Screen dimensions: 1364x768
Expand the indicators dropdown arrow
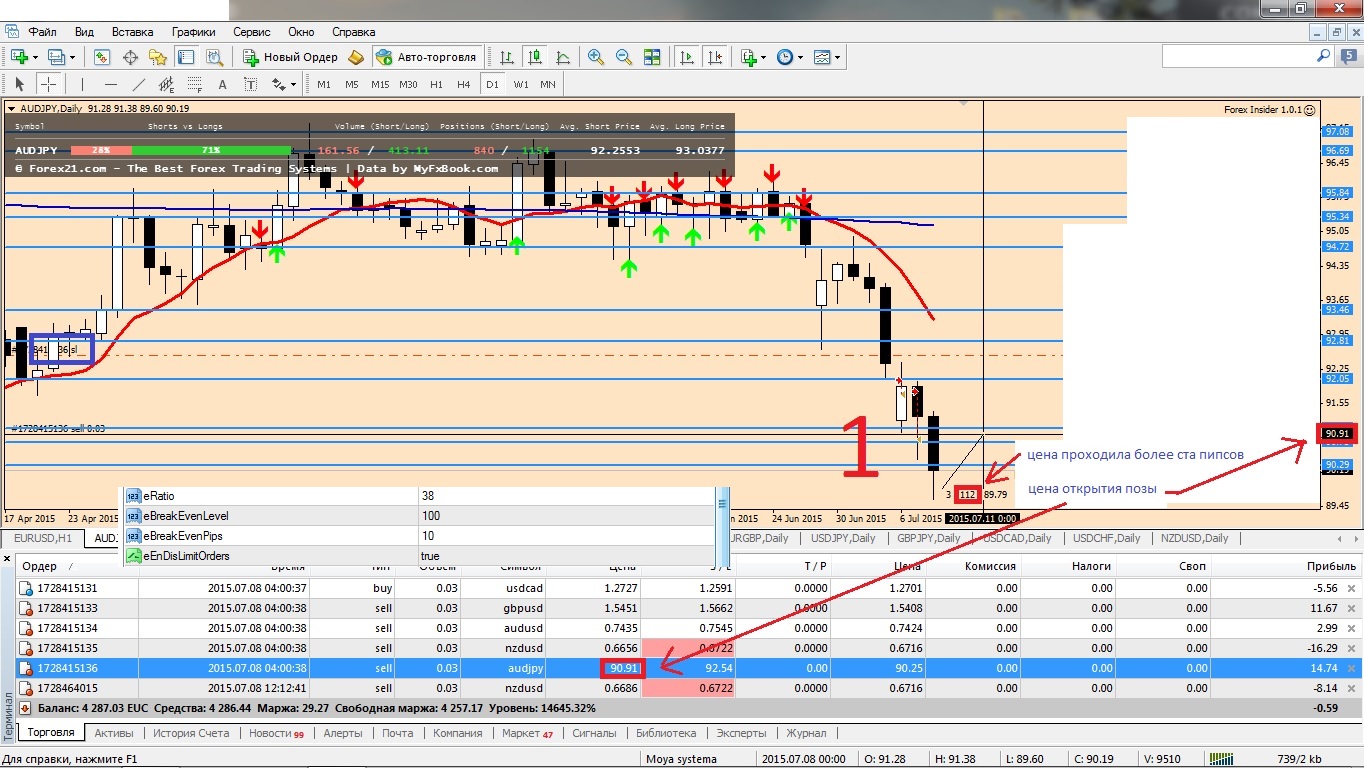tap(764, 57)
